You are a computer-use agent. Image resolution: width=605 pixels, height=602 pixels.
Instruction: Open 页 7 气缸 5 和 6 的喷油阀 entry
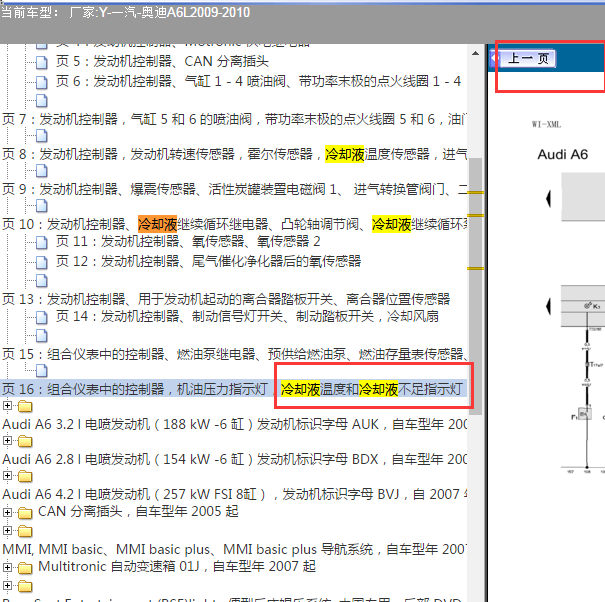tap(234, 119)
